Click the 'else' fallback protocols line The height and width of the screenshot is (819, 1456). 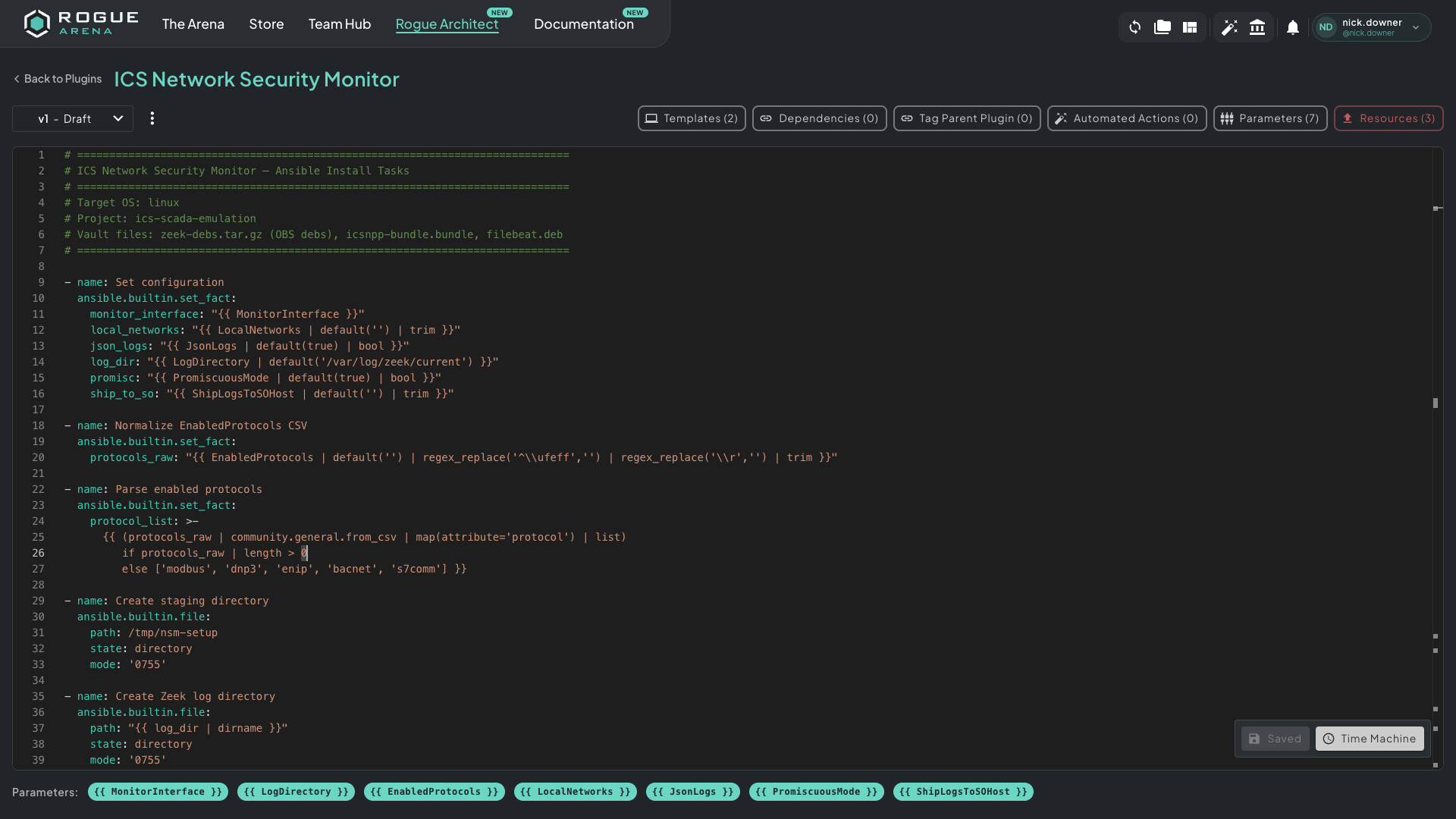coord(294,569)
